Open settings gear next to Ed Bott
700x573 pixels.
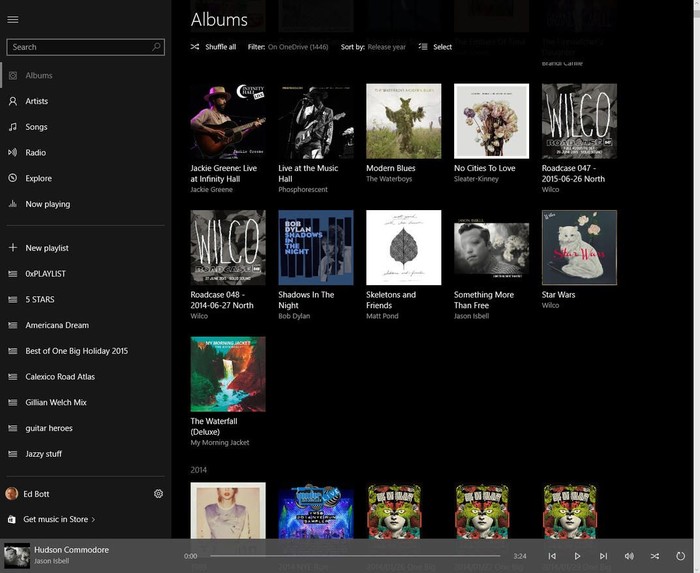point(158,494)
